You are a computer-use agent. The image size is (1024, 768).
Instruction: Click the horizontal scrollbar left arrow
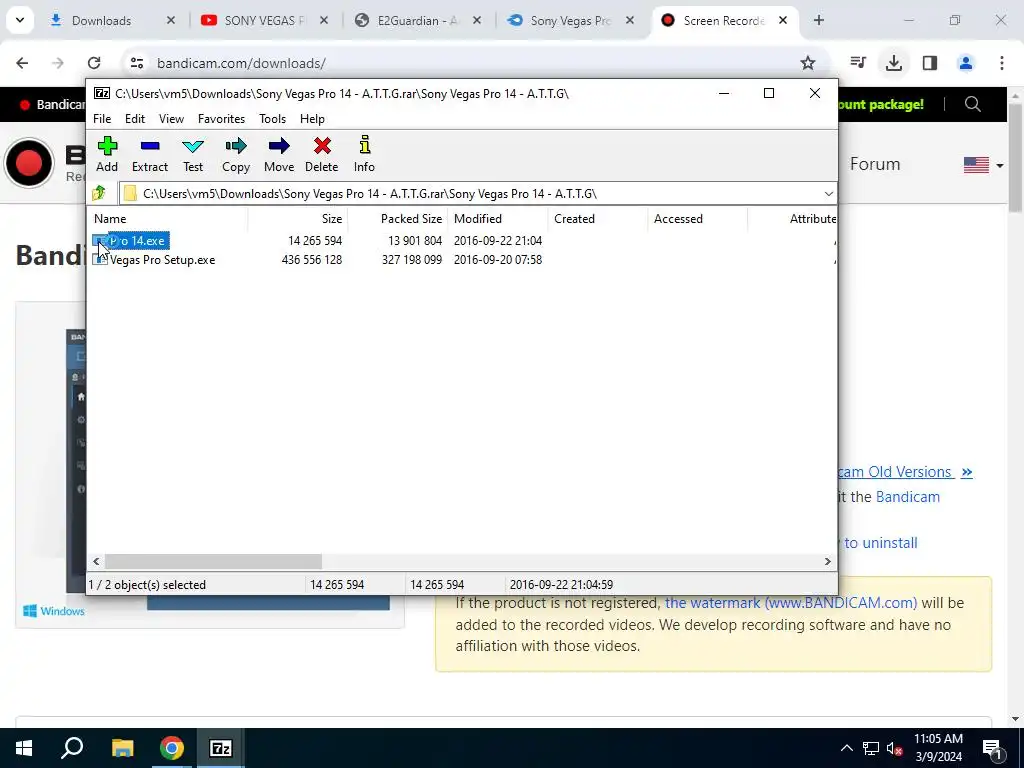pyautogui.click(x=97, y=562)
